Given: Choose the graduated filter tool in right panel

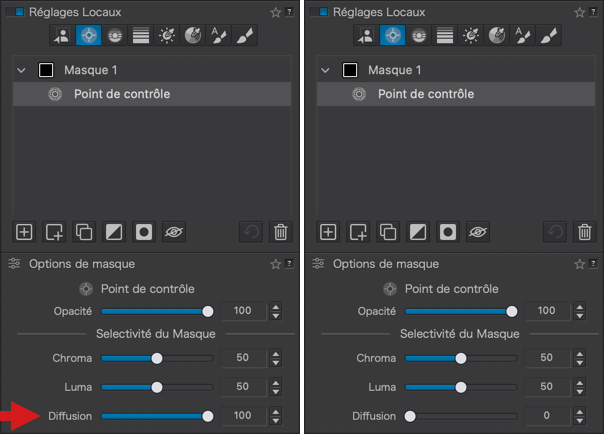Looking at the screenshot, I should point(445,36).
